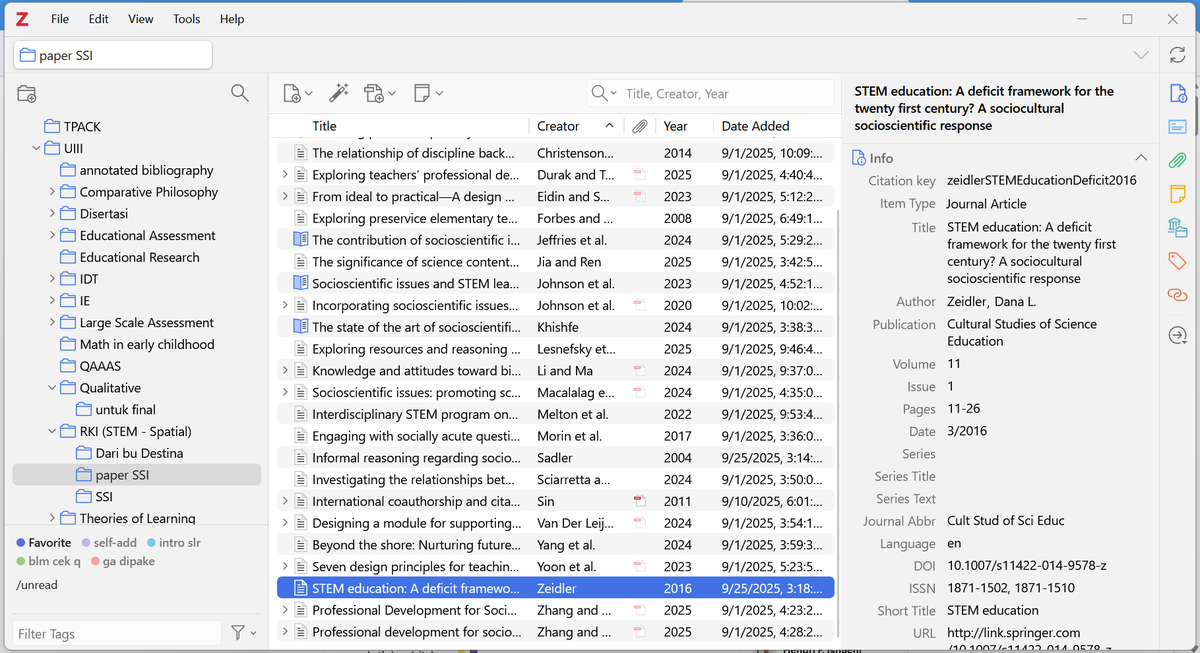1200x653 pixels.
Task: Open the Help menu
Action: coord(232,19)
